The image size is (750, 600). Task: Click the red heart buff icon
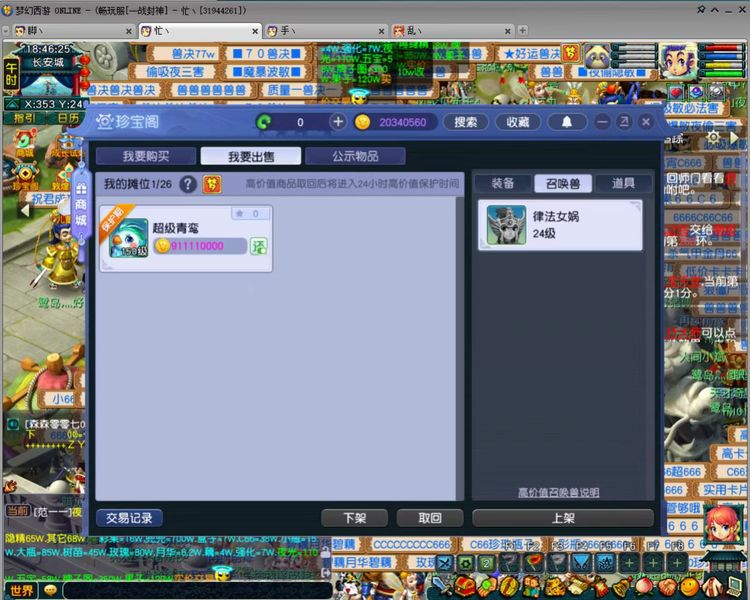[x=675, y=92]
